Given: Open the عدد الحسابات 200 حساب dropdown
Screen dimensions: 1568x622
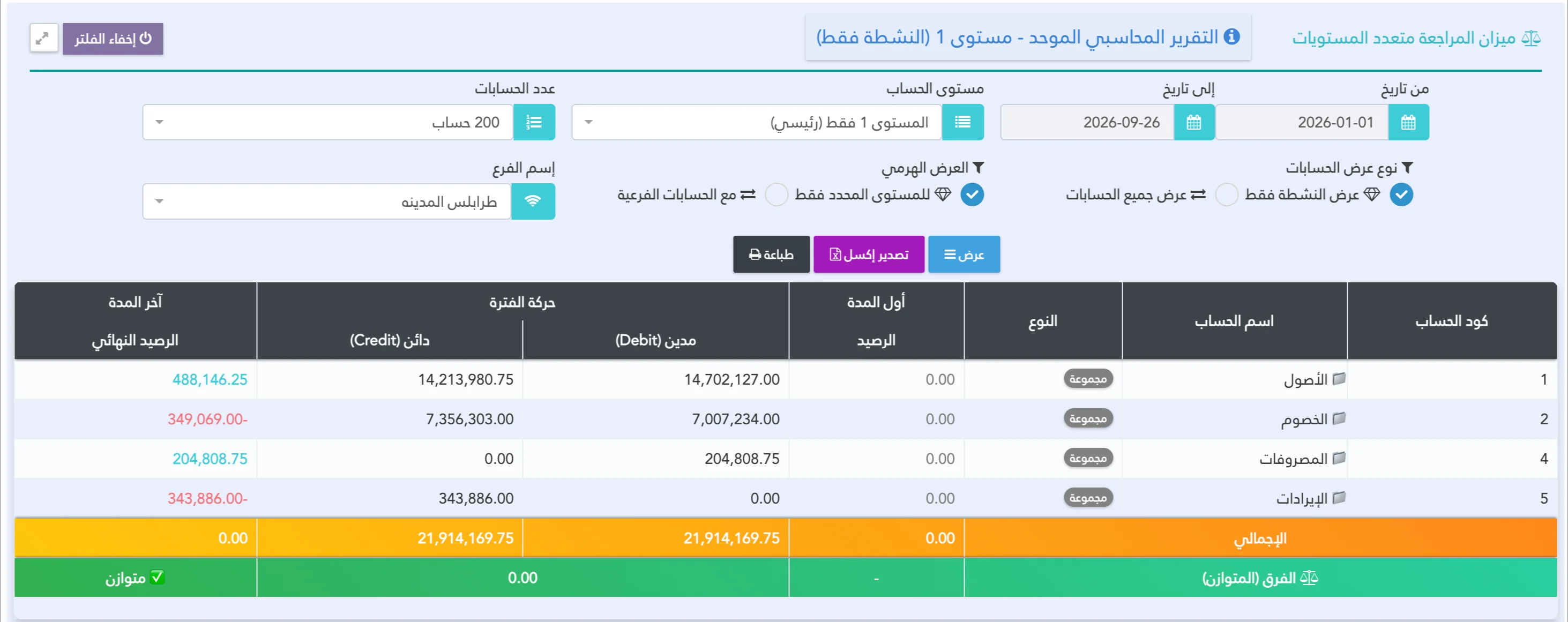Looking at the screenshot, I should point(328,122).
